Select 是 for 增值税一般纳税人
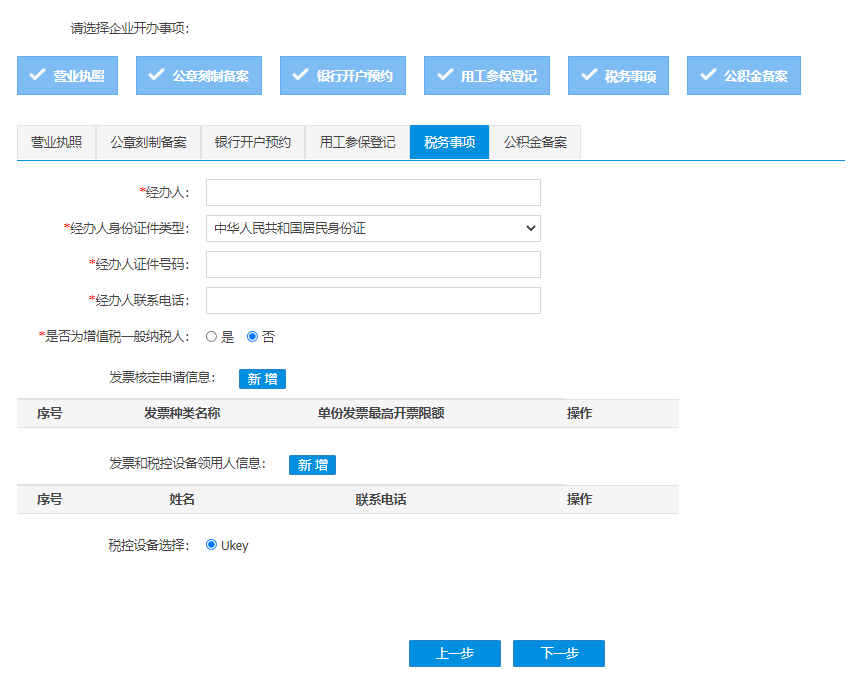Viewport: 858px width, 696px height. click(x=210, y=336)
